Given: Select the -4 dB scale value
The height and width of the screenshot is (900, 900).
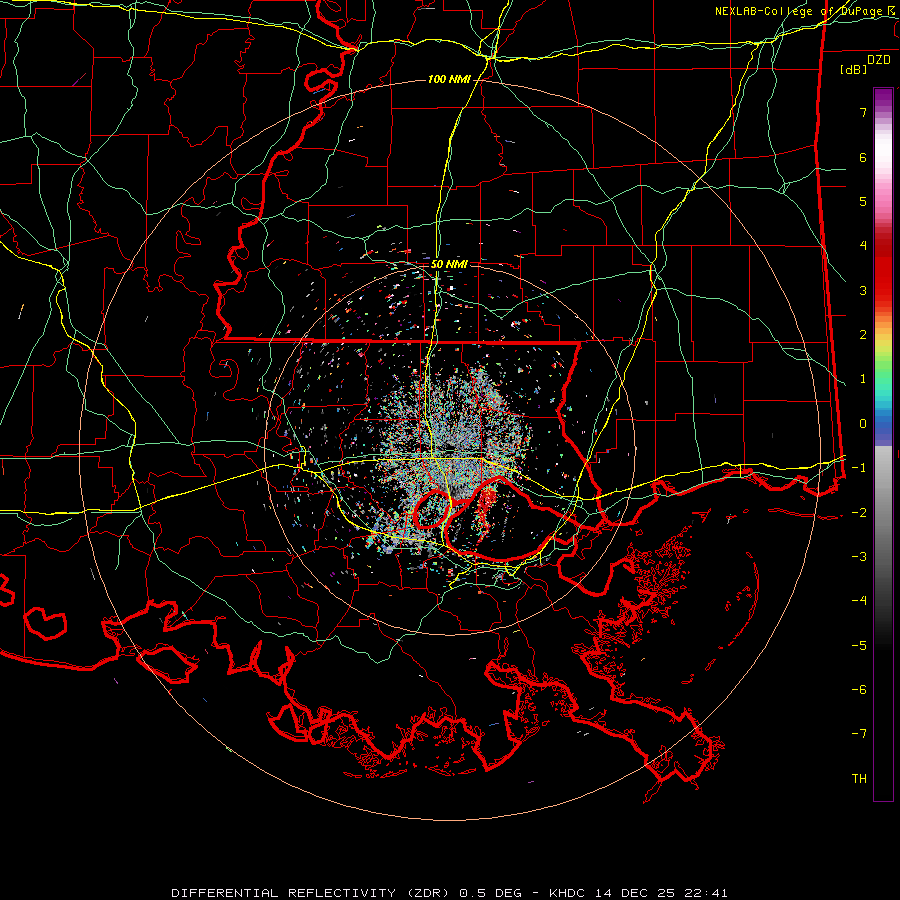Looking at the screenshot, I should point(859,601).
